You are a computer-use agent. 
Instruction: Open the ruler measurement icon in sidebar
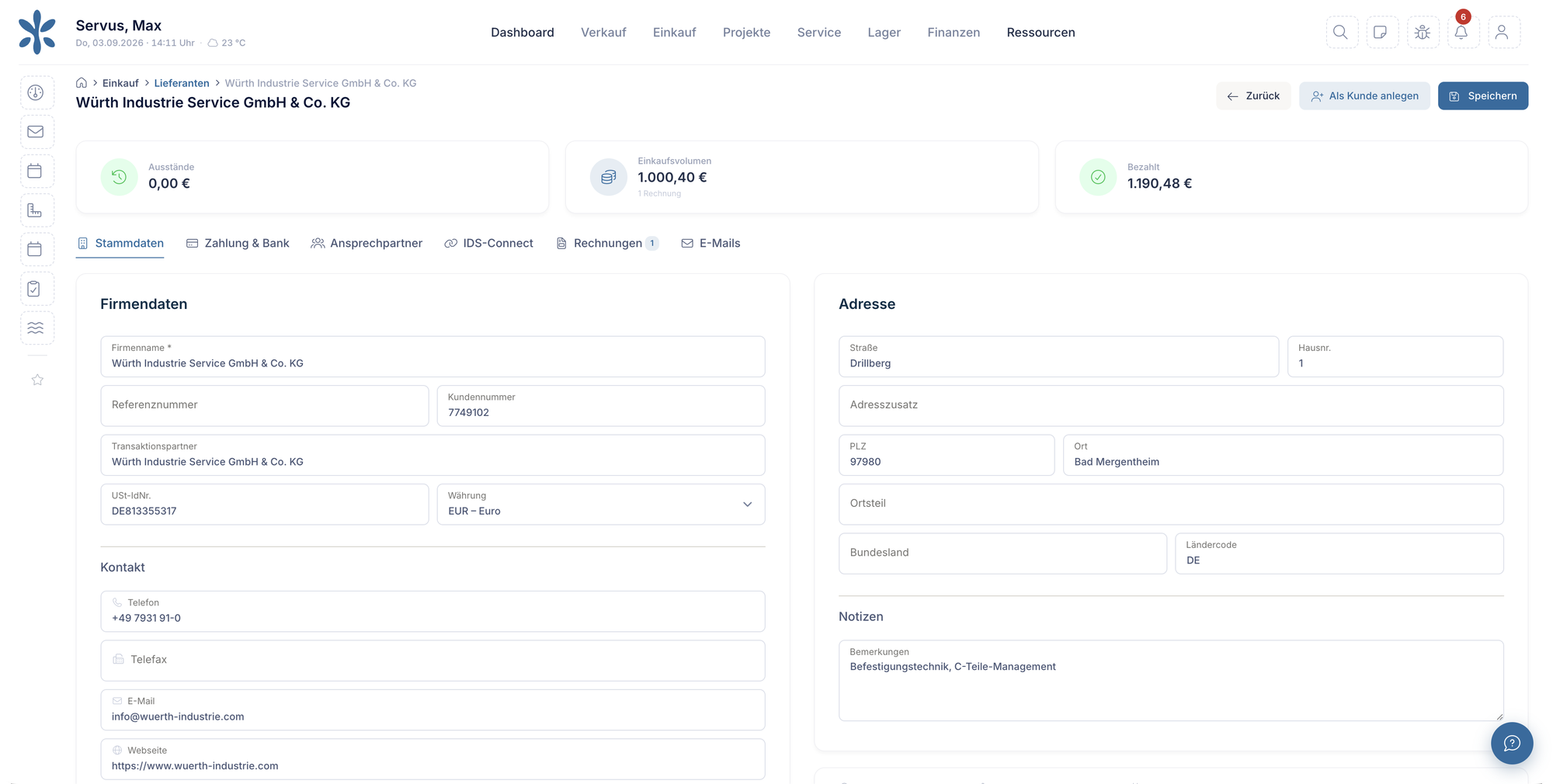36,210
